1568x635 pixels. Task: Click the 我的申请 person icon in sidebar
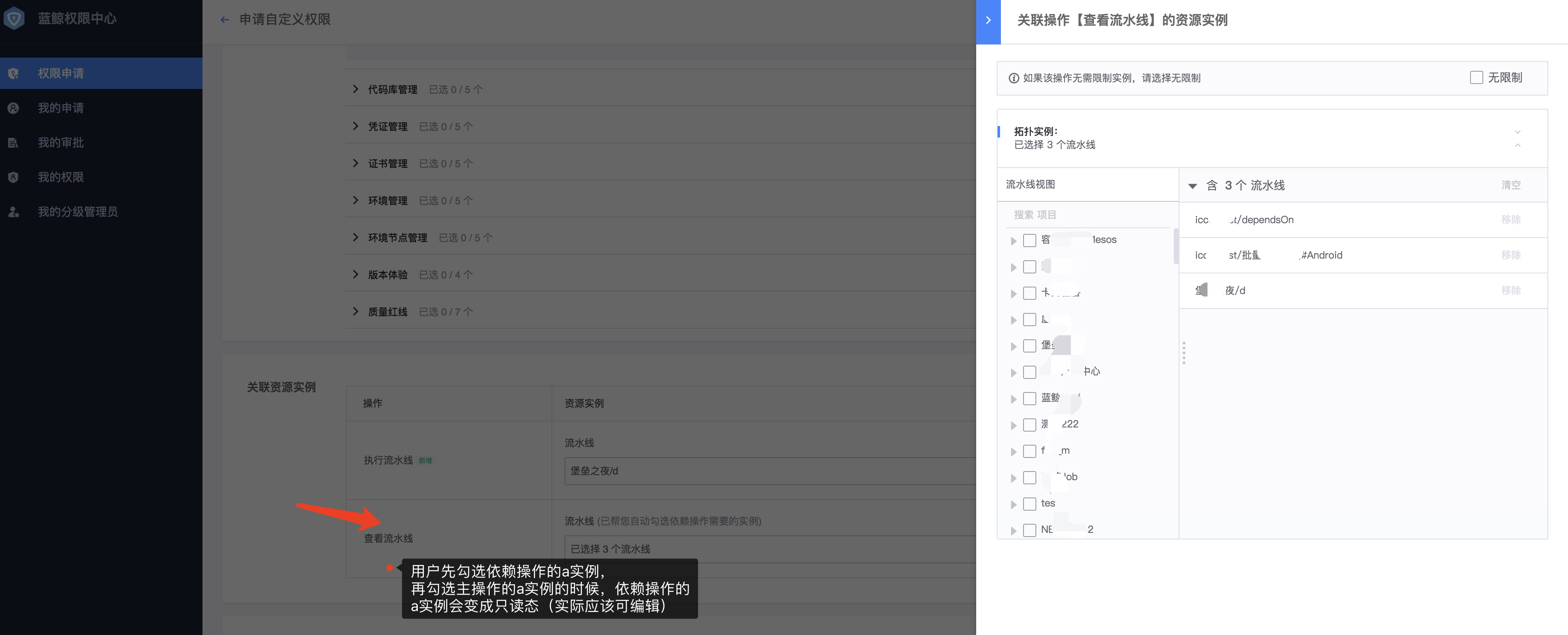click(x=14, y=108)
